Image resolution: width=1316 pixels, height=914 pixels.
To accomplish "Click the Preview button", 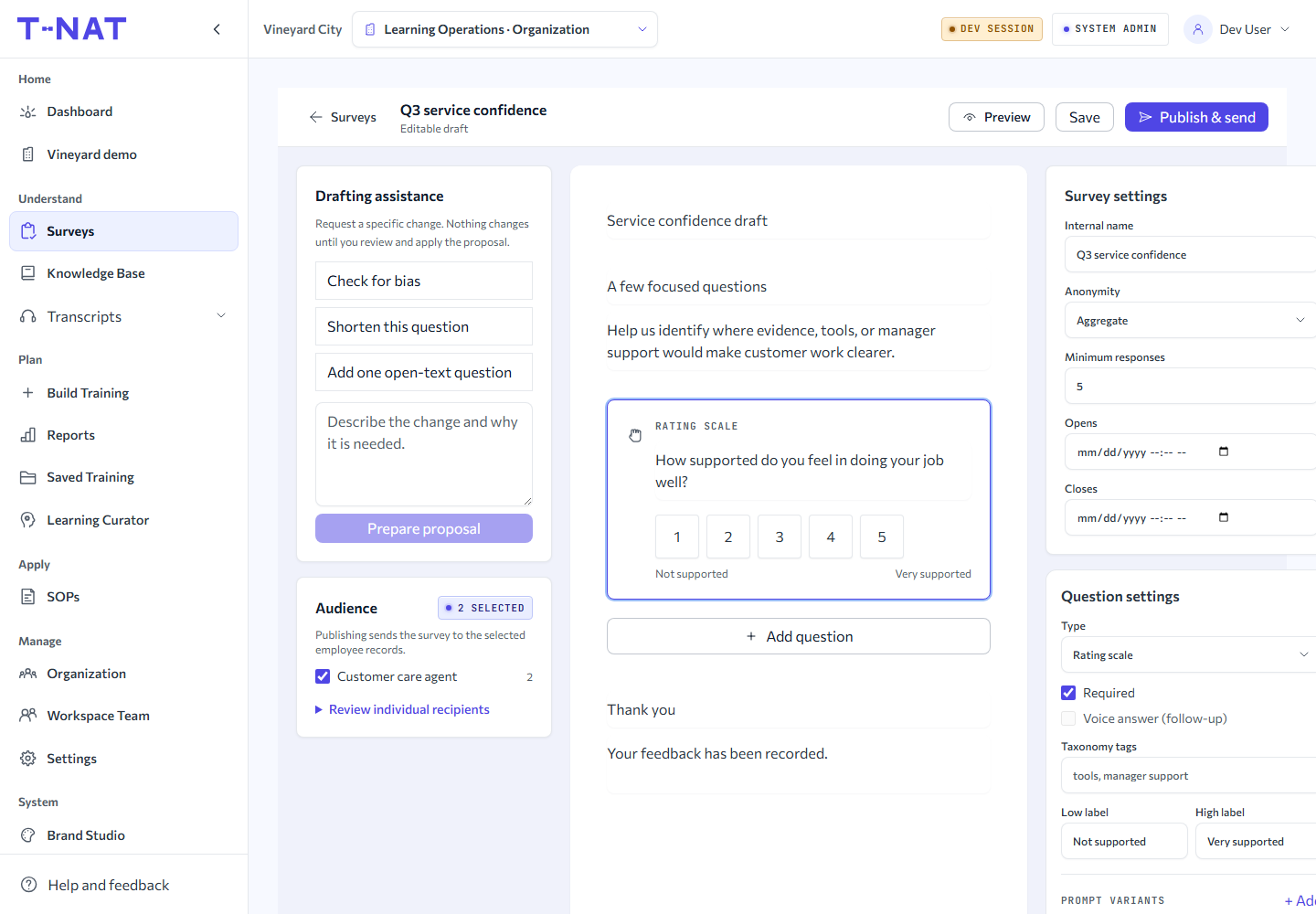I will [x=996, y=117].
